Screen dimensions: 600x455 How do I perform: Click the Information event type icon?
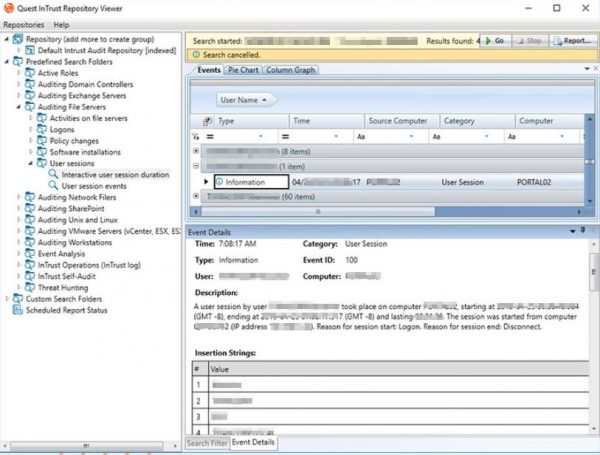(x=219, y=182)
